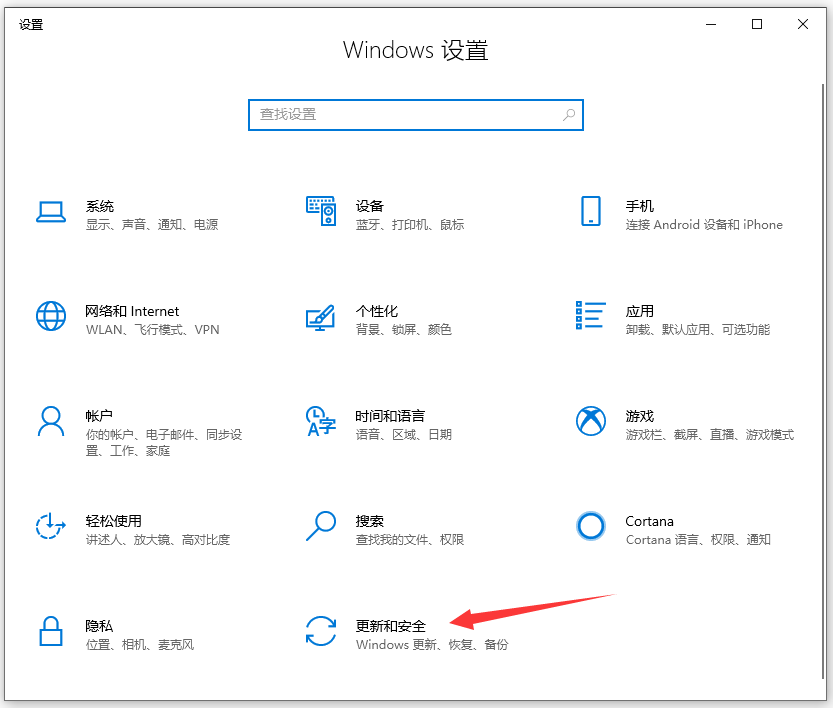The image size is (833, 708).
Task: Maximize the 设置 window
Action: click(757, 24)
